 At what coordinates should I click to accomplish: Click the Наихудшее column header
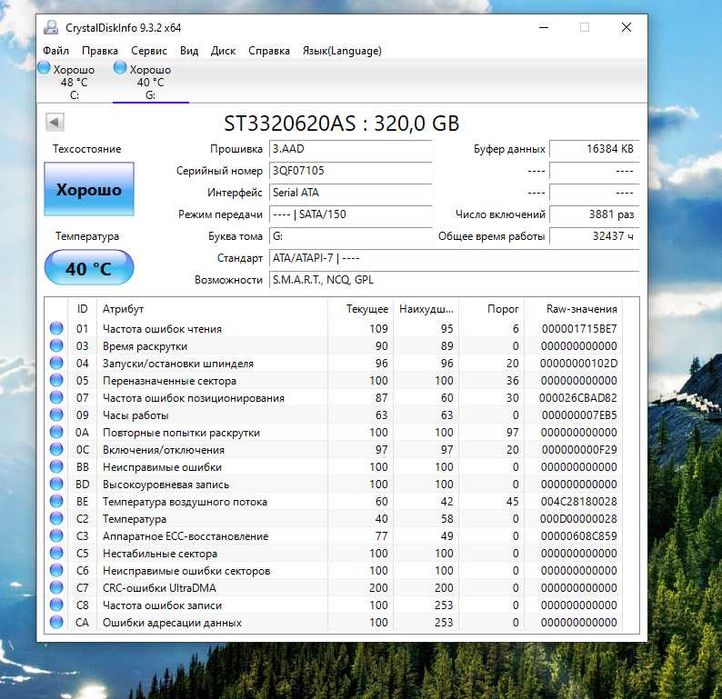click(x=426, y=309)
